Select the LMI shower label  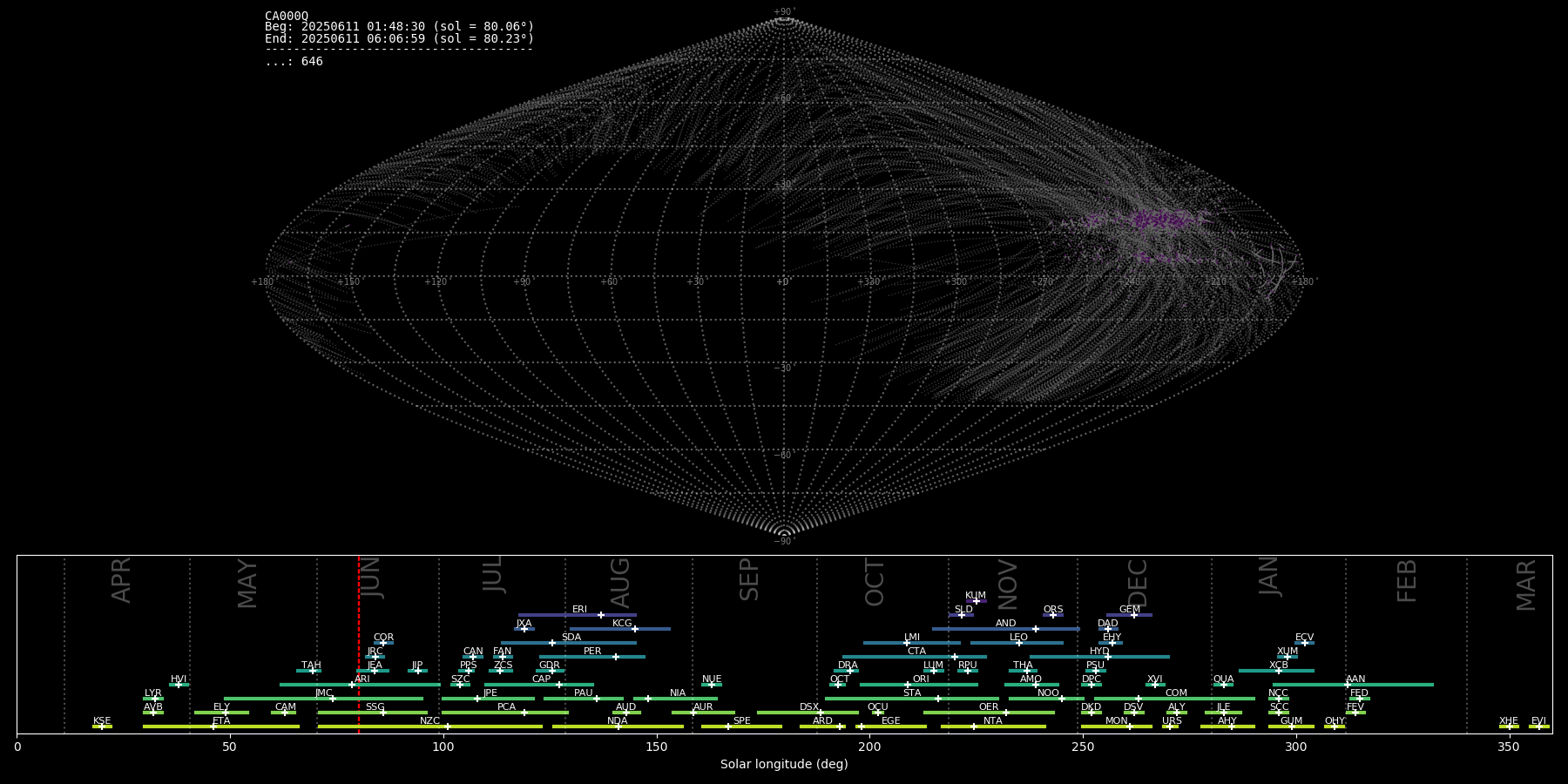(912, 638)
